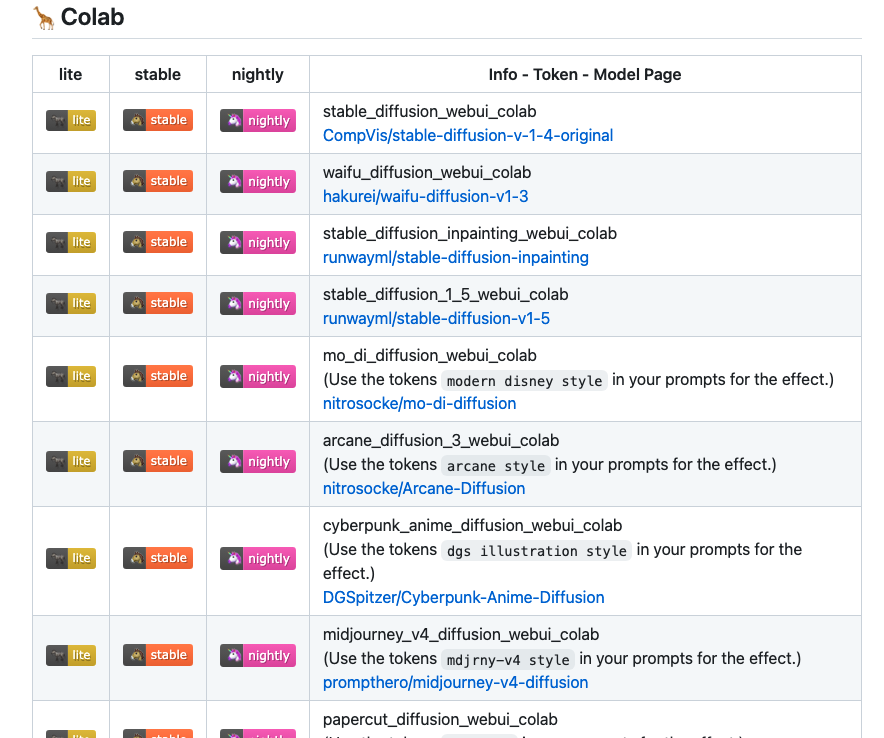Click 'Info - Token - Model Page' header
Viewport: 884px width, 738px height.
[x=585, y=74]
